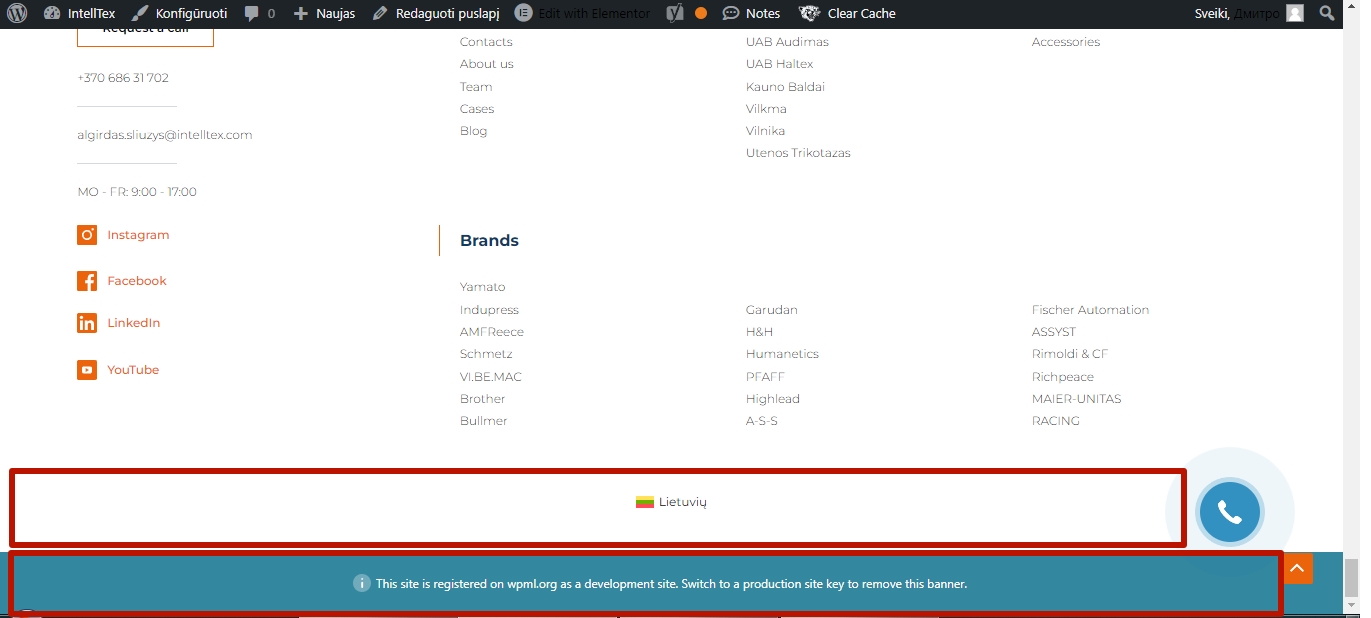Open Konfigūruoti customizer
This screenshot has height=618, width=1371.
pyautogui.click(x=180, y=13)
